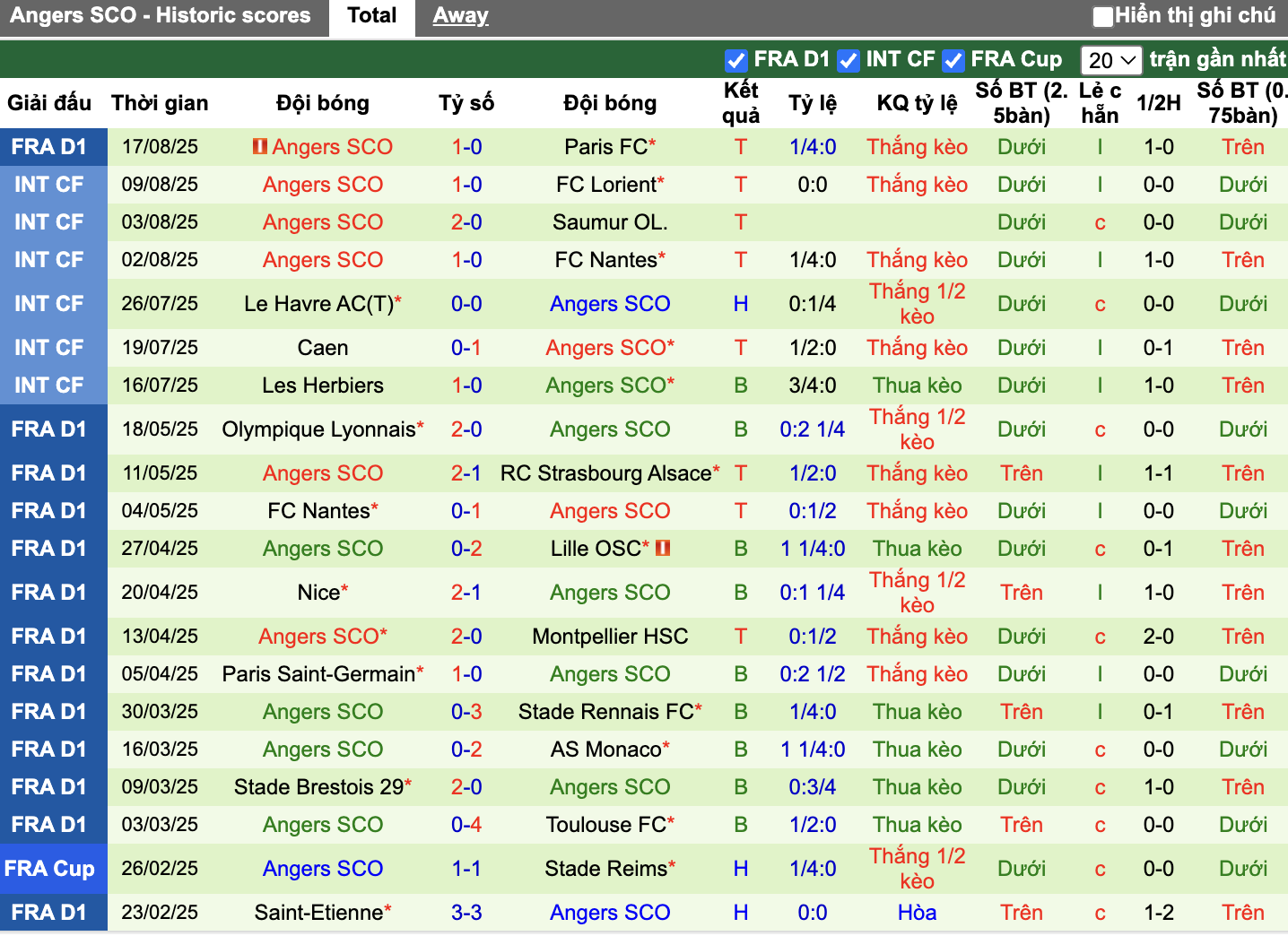Image resolution: width=1288 pixels, height=936 pixels.
Task: Open the 20 recent matches dropdown
Action: pos(1110,60)
